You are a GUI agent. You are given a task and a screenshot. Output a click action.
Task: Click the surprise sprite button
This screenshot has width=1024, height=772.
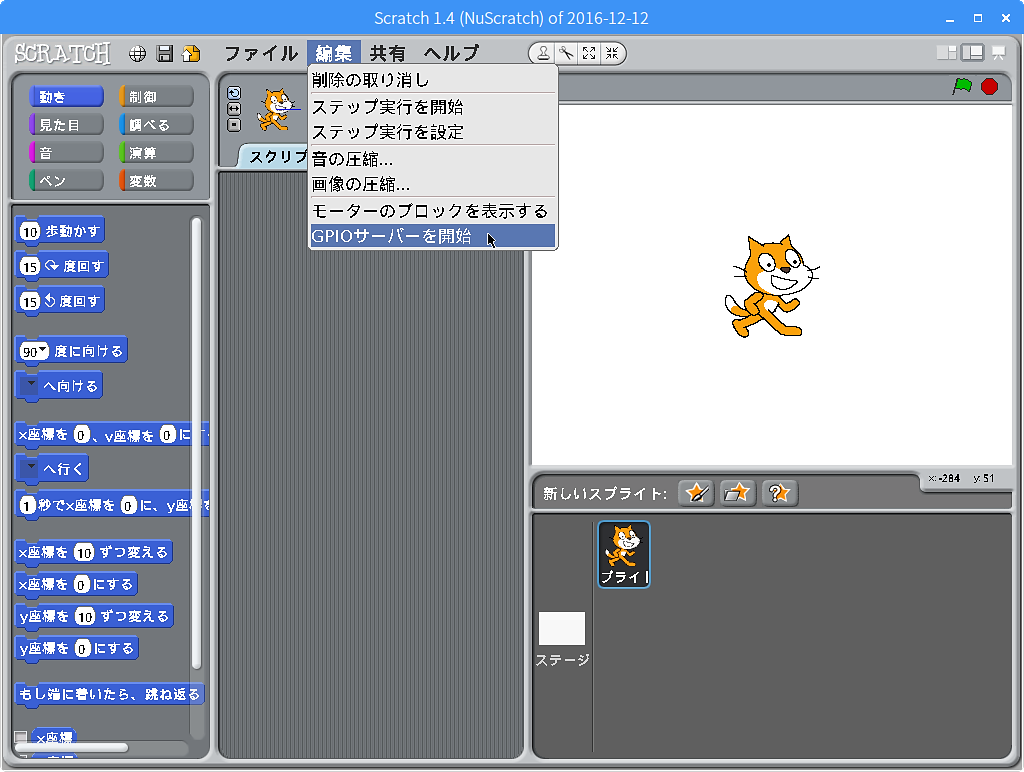[779, 493]
